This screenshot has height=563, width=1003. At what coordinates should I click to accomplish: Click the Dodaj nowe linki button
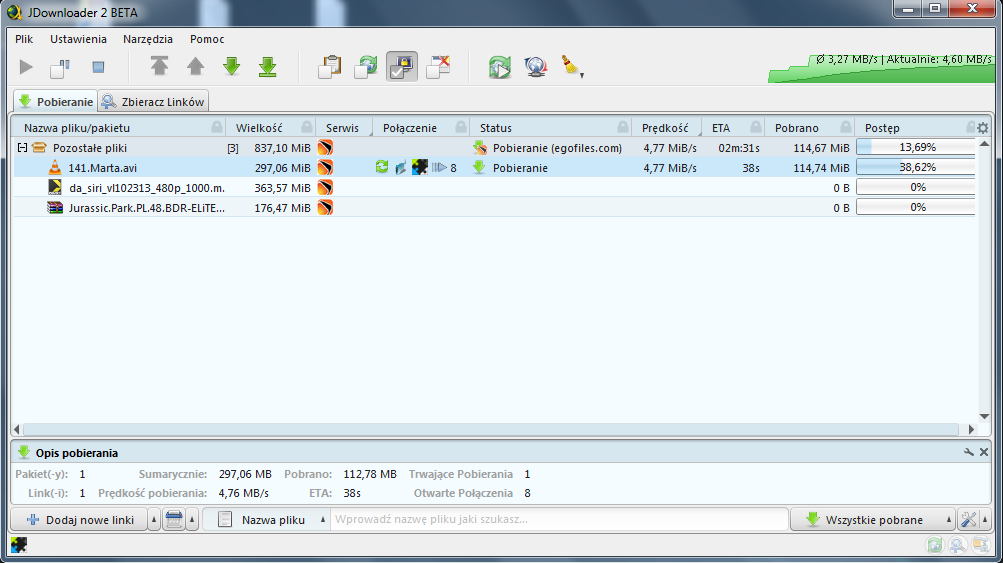(x=79, y=519)
